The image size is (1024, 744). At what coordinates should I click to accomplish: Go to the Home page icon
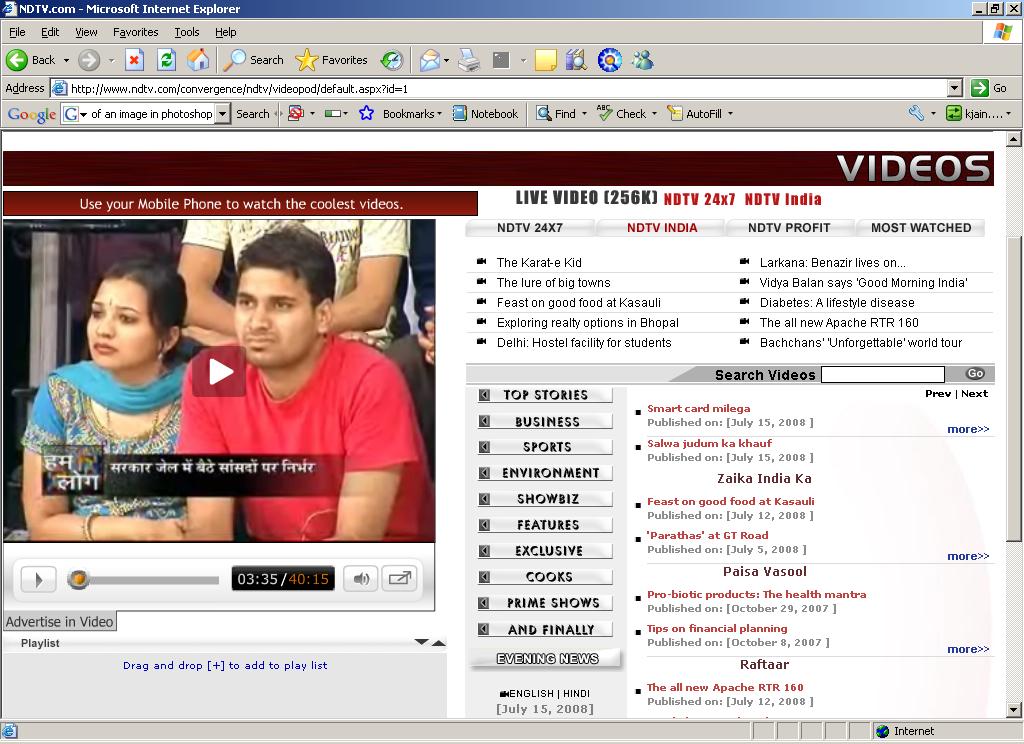pyautogui.click(x=199, y=60)
